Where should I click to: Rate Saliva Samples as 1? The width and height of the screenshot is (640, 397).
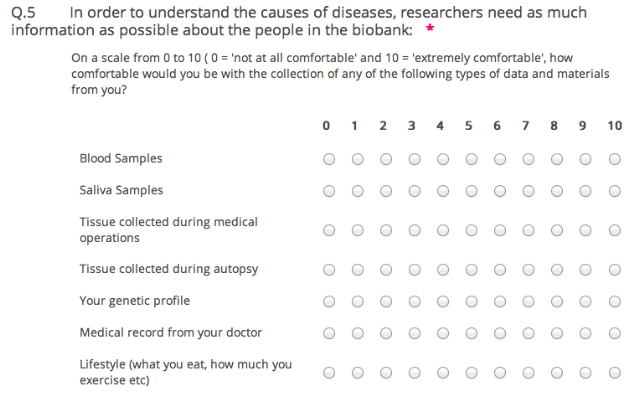point(358,191)
